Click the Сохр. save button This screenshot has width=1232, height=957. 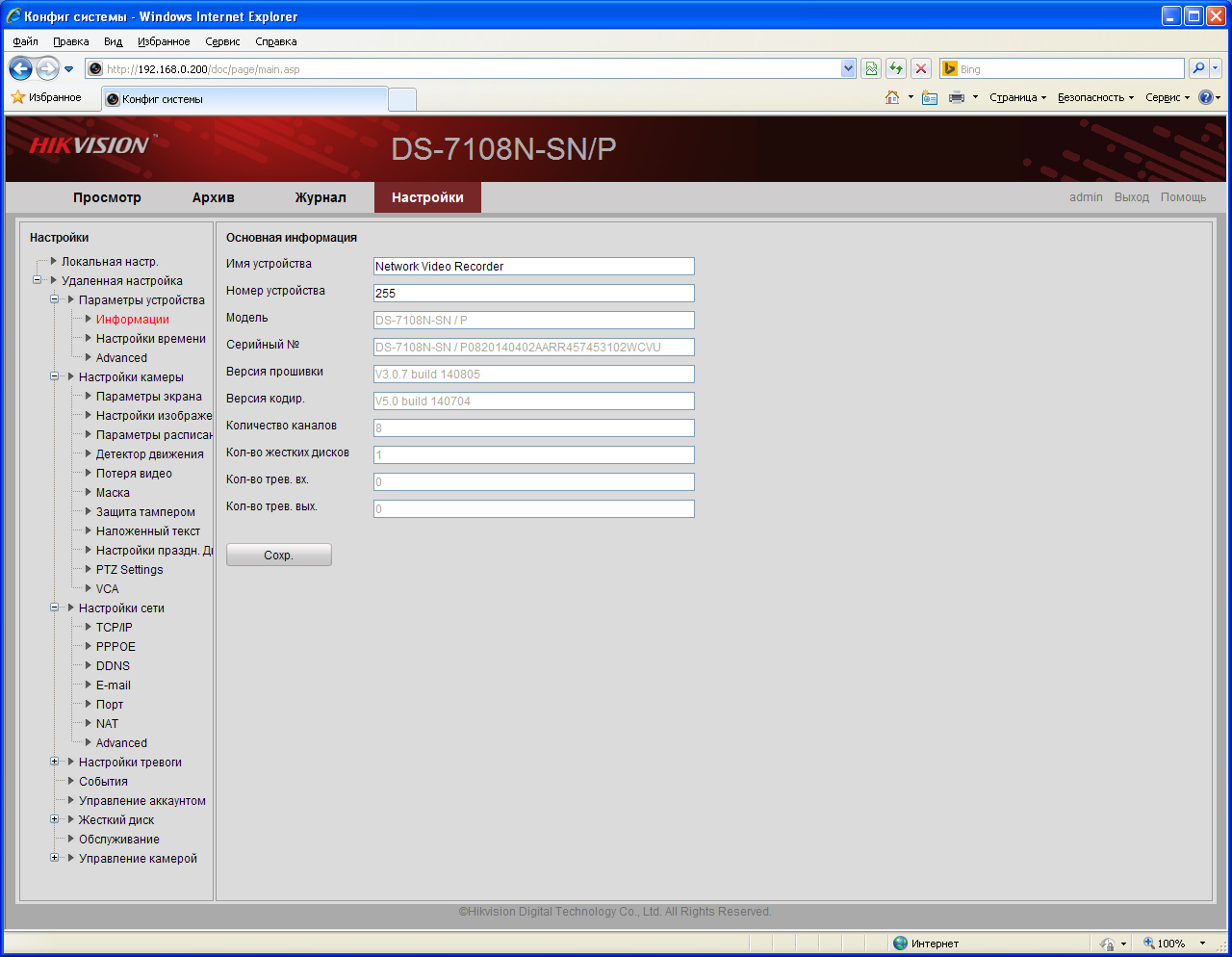[x=279, y=555]
